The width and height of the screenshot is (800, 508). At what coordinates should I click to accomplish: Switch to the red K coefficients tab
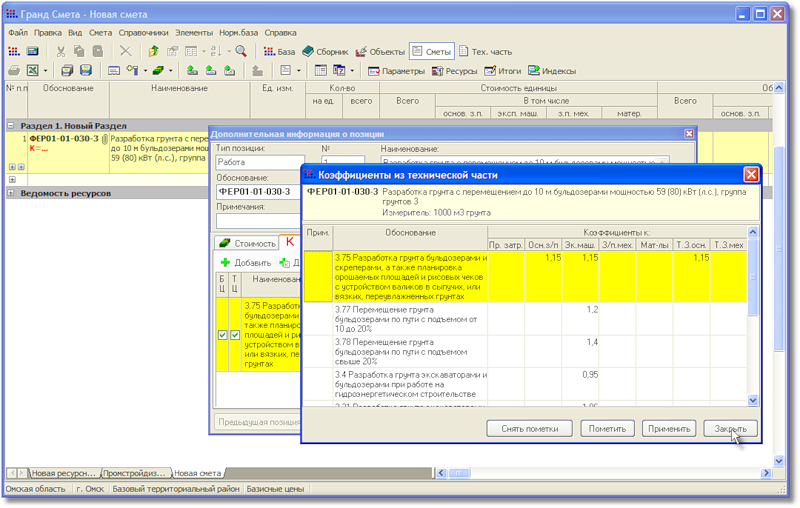[290, 242]
